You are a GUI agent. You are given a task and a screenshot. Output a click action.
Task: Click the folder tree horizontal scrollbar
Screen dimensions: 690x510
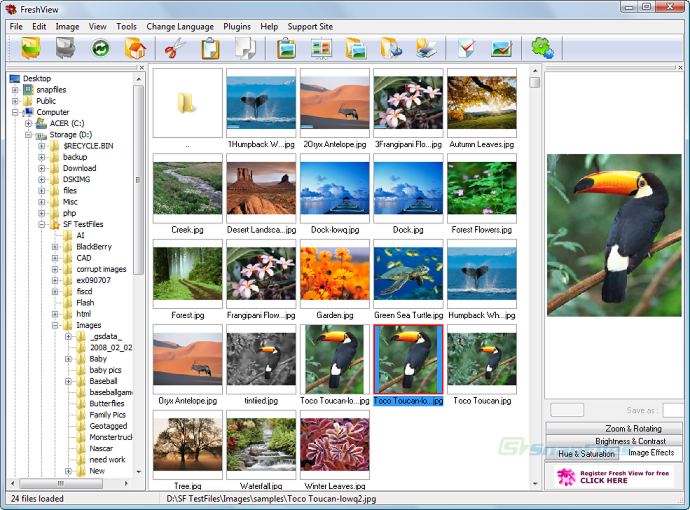tap(70, 483)
